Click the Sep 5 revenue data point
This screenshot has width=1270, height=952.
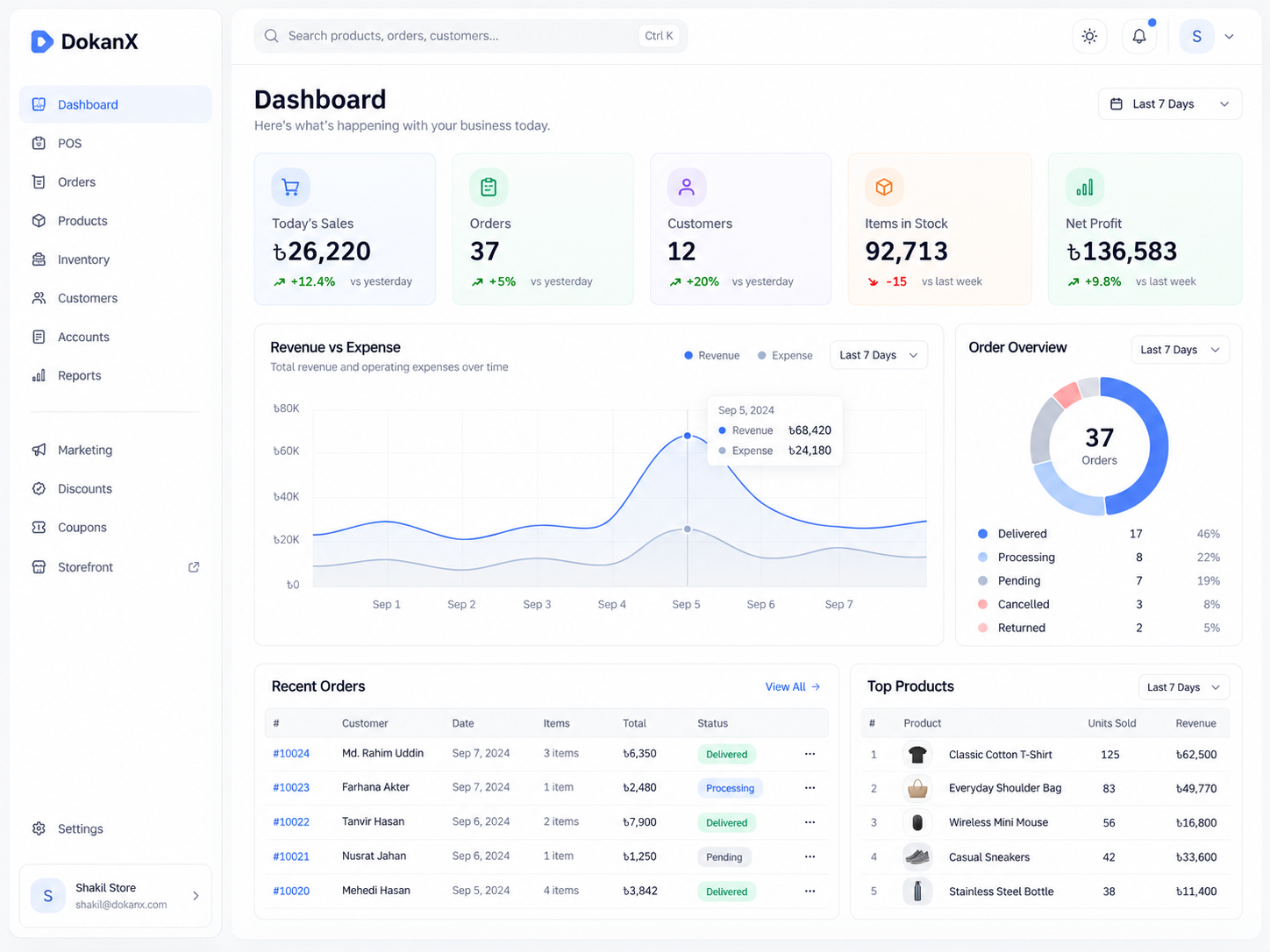coord(687,436)
